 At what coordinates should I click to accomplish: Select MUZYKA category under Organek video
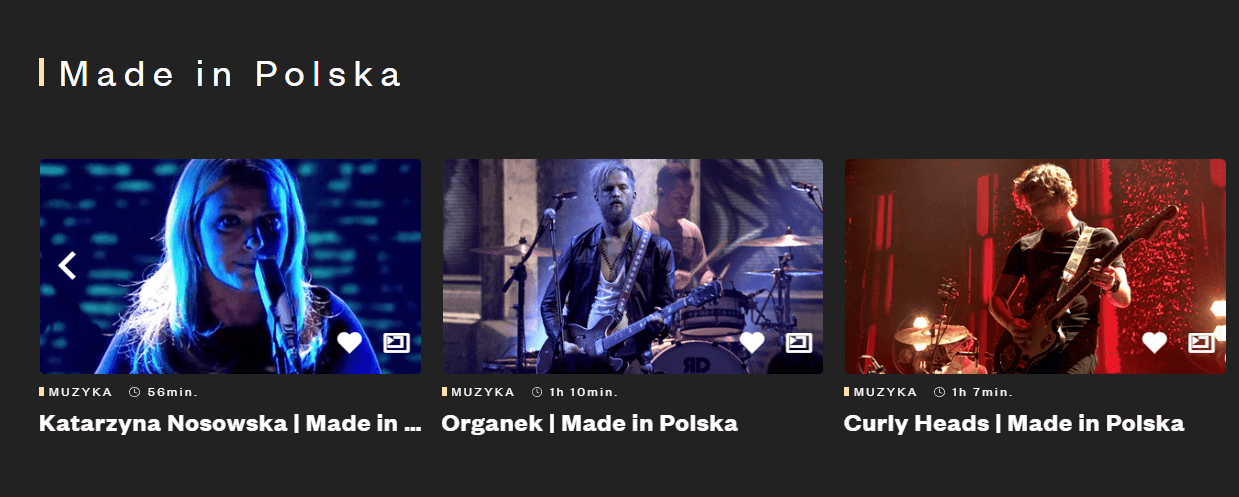click(x=483, y=392)
